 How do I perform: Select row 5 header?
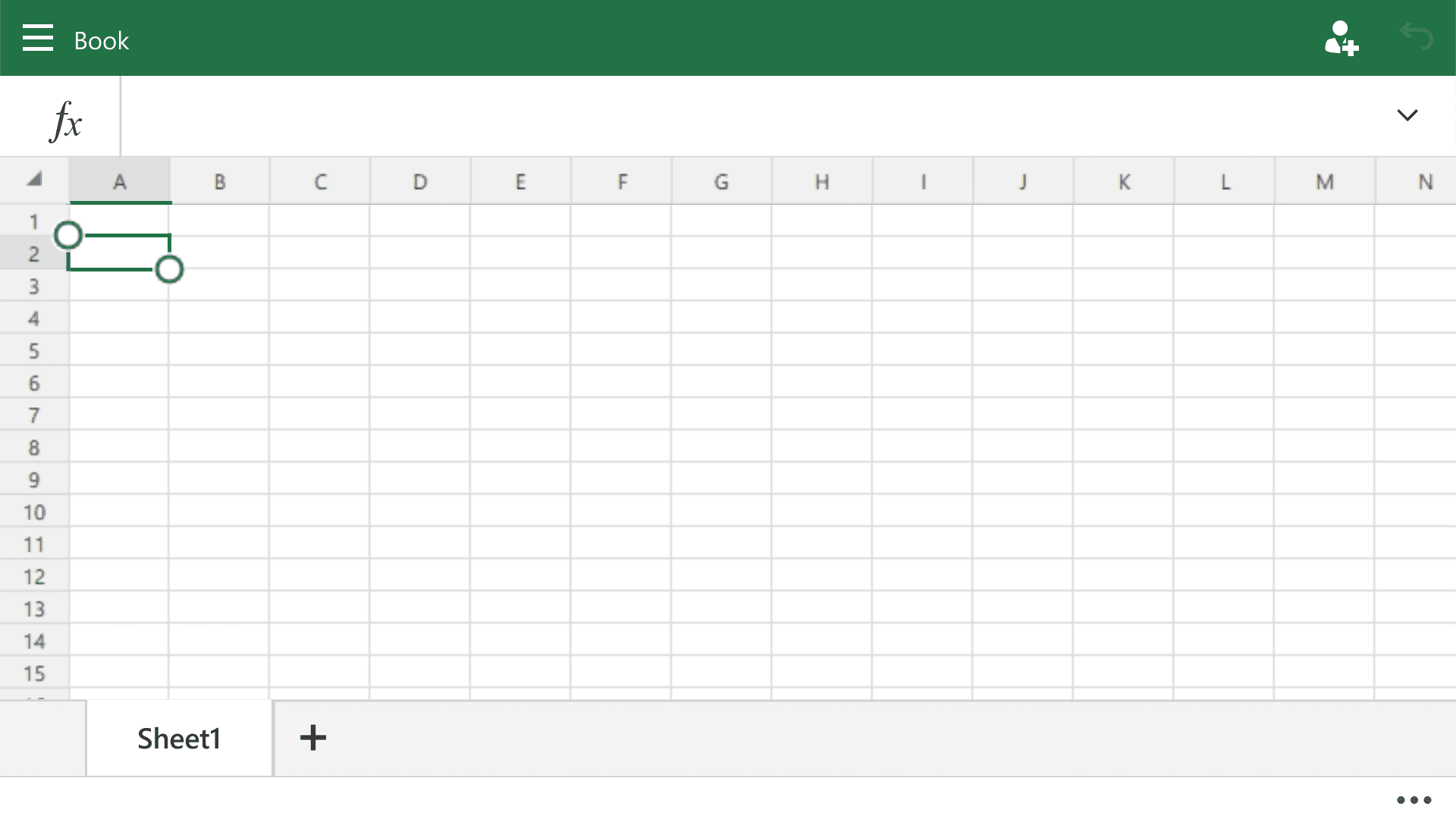tap(34, 351)
